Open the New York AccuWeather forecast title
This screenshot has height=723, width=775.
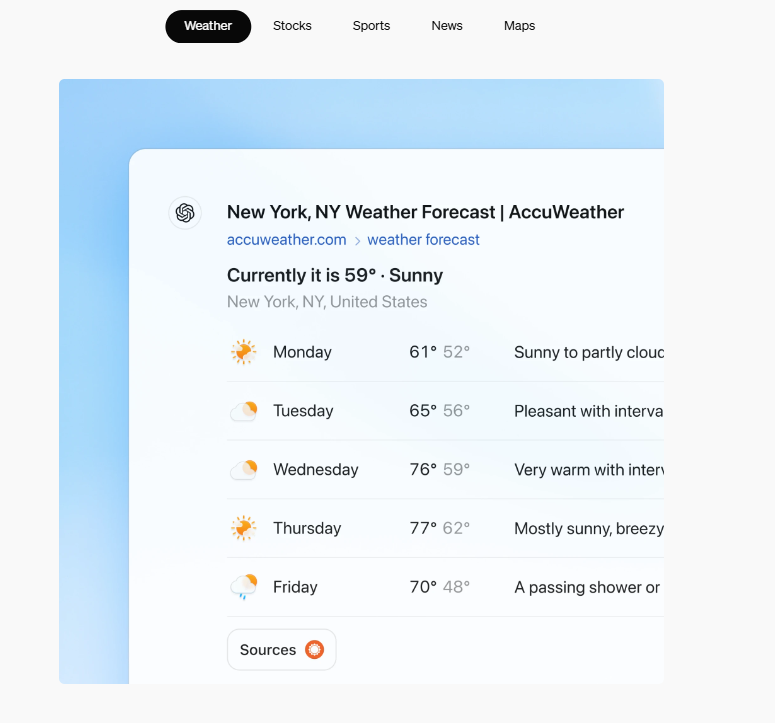tap(425, 212)
